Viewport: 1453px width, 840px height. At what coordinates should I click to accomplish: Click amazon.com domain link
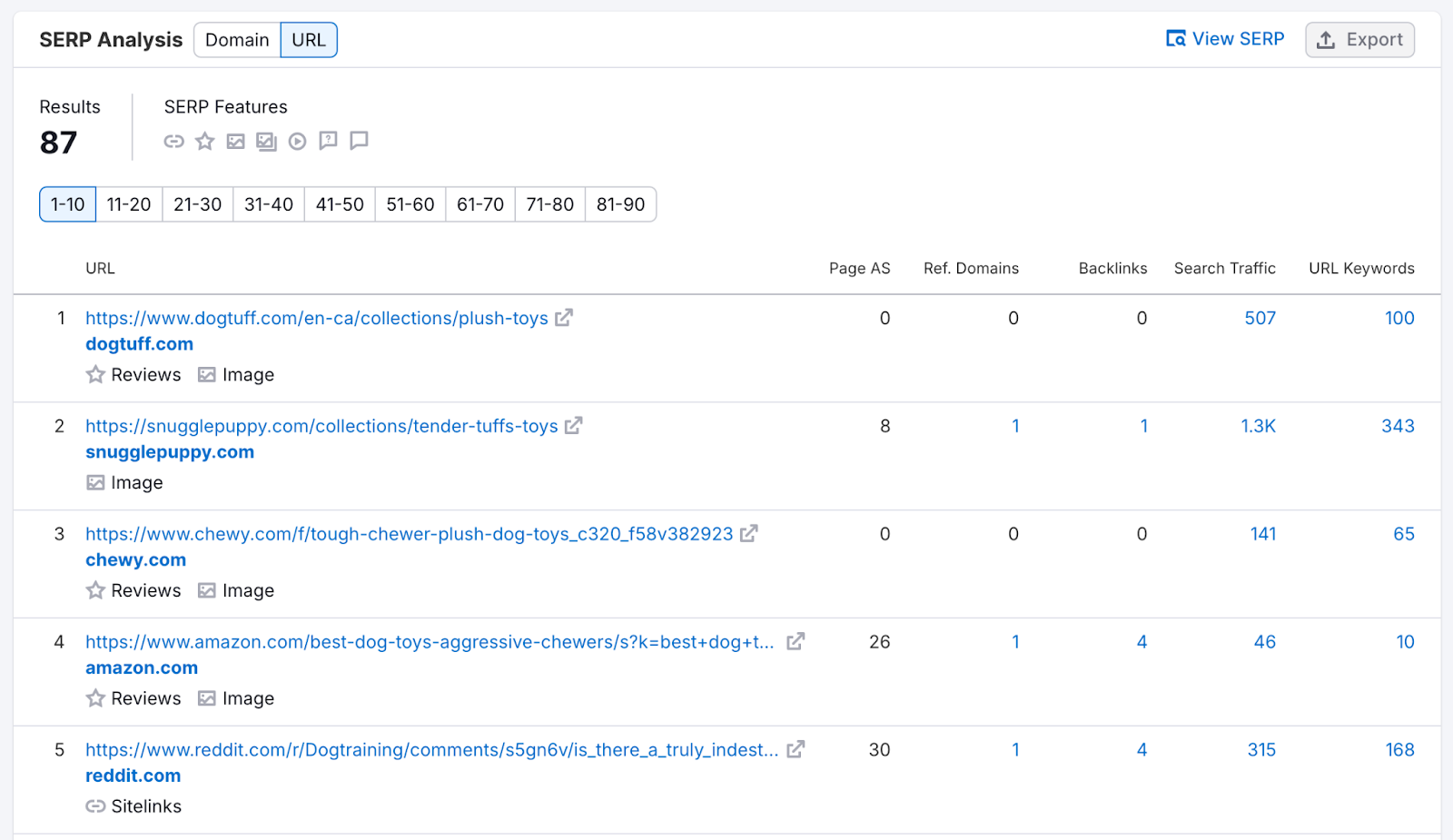(142, 668)
